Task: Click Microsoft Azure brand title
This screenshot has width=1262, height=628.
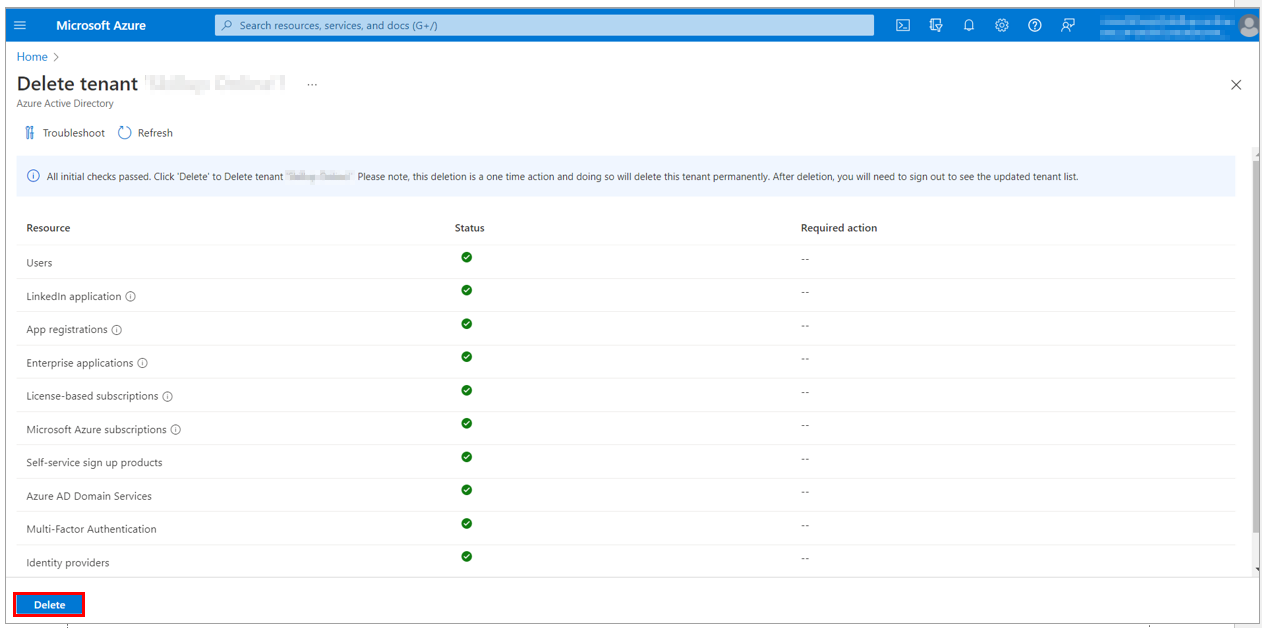Action: point(101,25)
